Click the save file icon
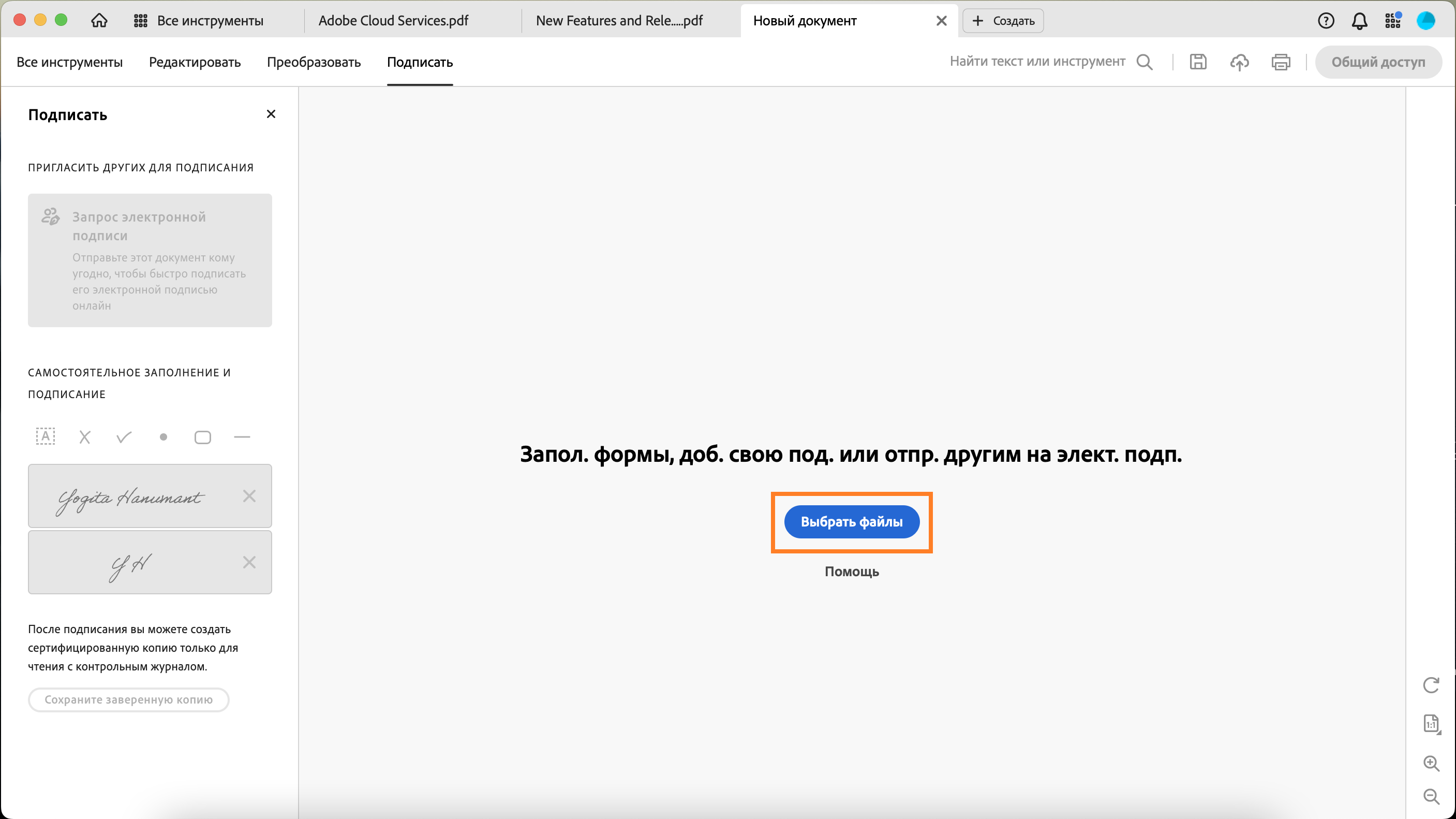 tap(1198, 62)
